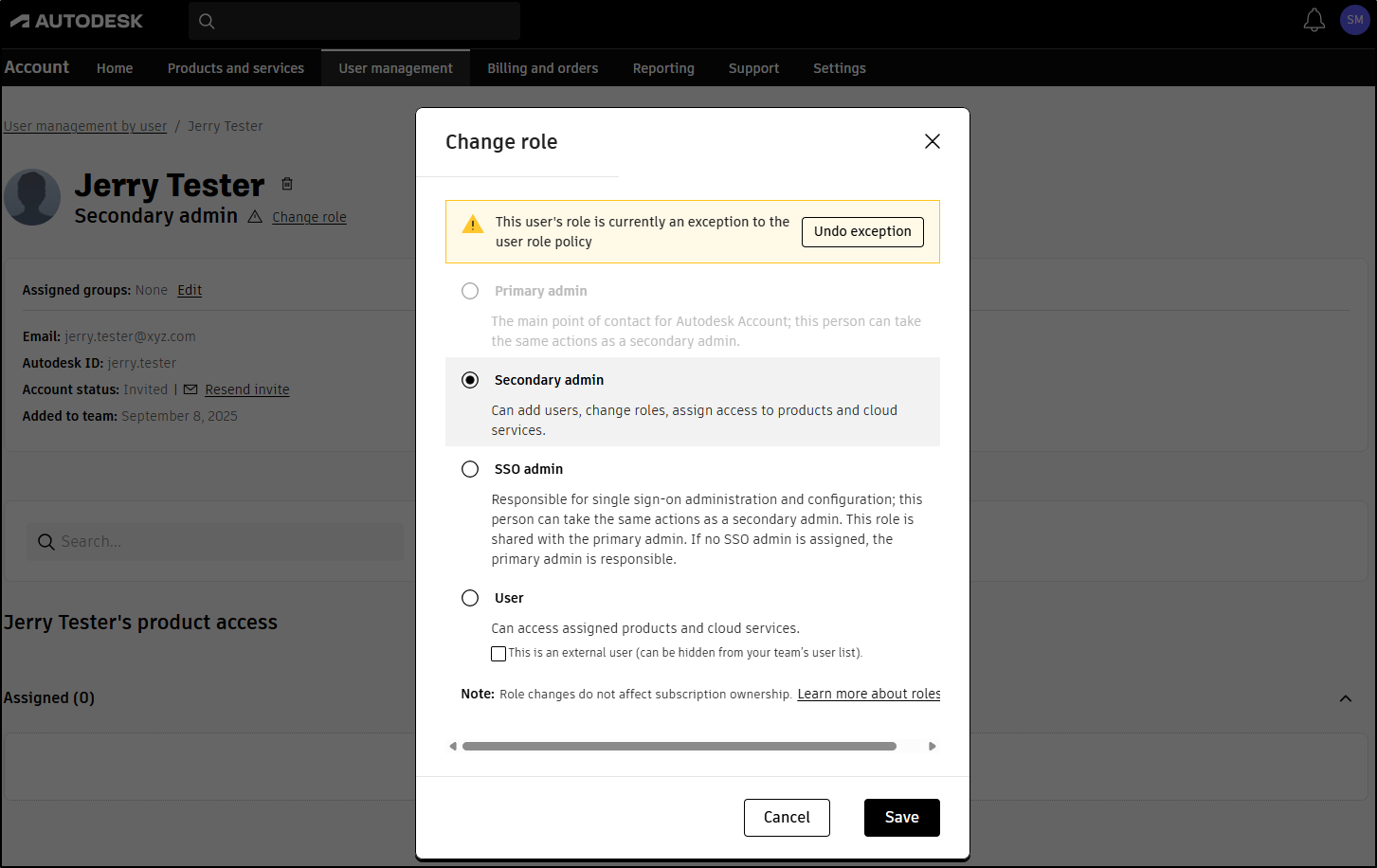Screen dimensions: 1377x868
Task: Click the Jerry Tester breadcrumb text
Action: 226,126
